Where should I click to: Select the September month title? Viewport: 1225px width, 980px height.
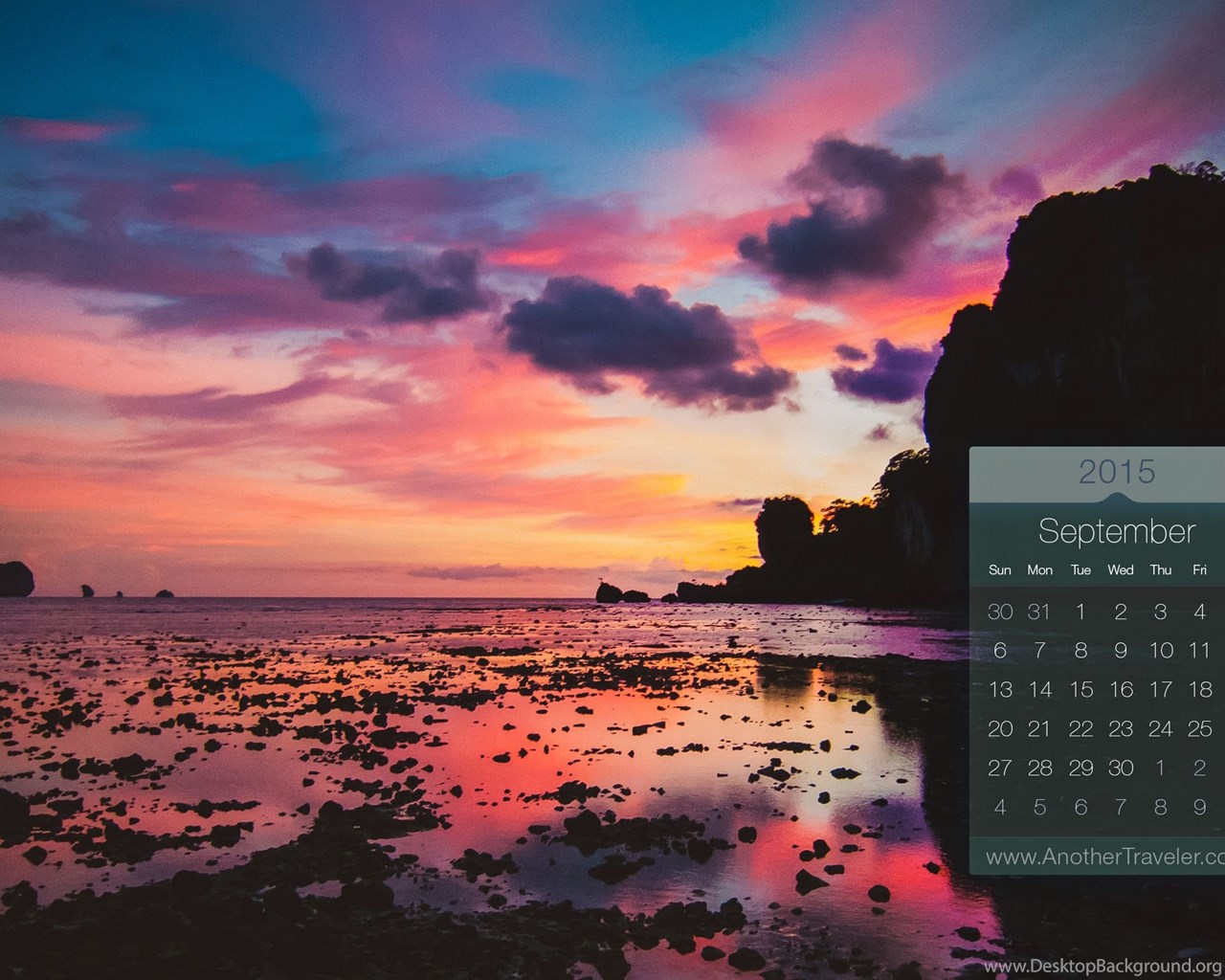tap(1117, 531)
